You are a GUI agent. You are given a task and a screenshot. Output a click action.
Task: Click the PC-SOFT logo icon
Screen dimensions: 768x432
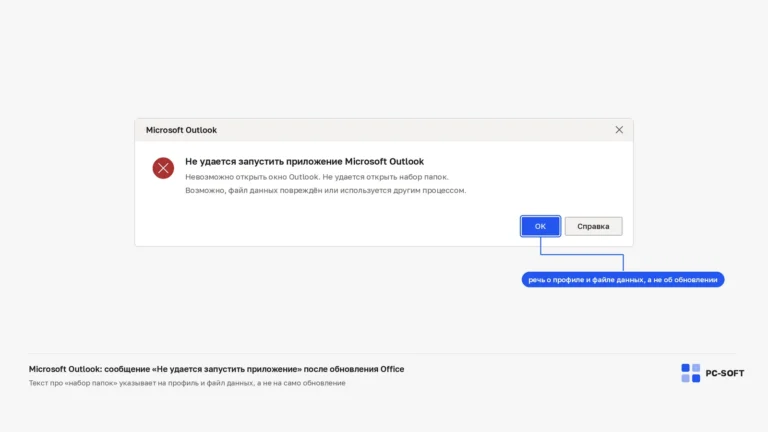691,373
